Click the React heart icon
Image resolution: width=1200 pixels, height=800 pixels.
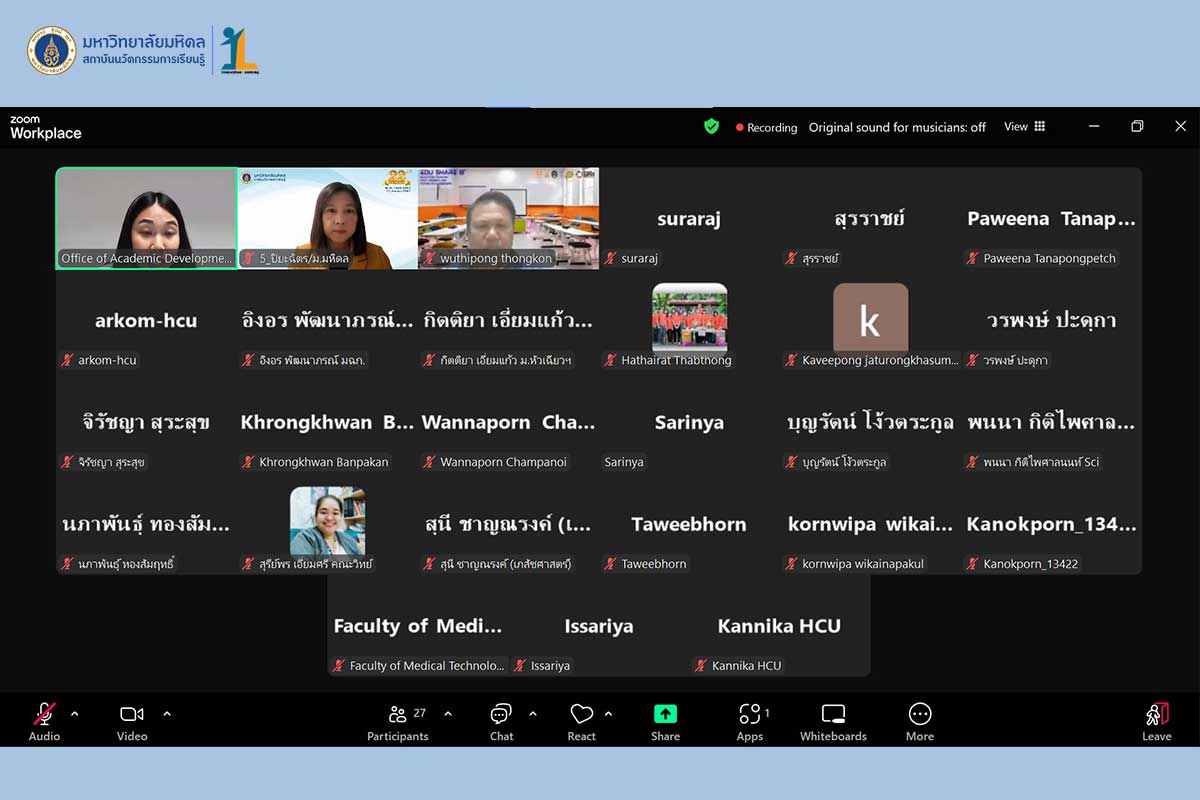581,720
